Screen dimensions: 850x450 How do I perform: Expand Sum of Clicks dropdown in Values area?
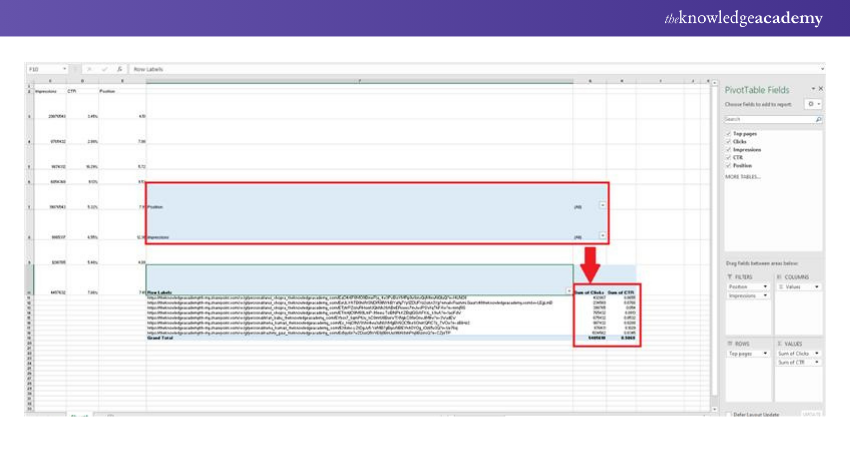[x=818, y=354]
